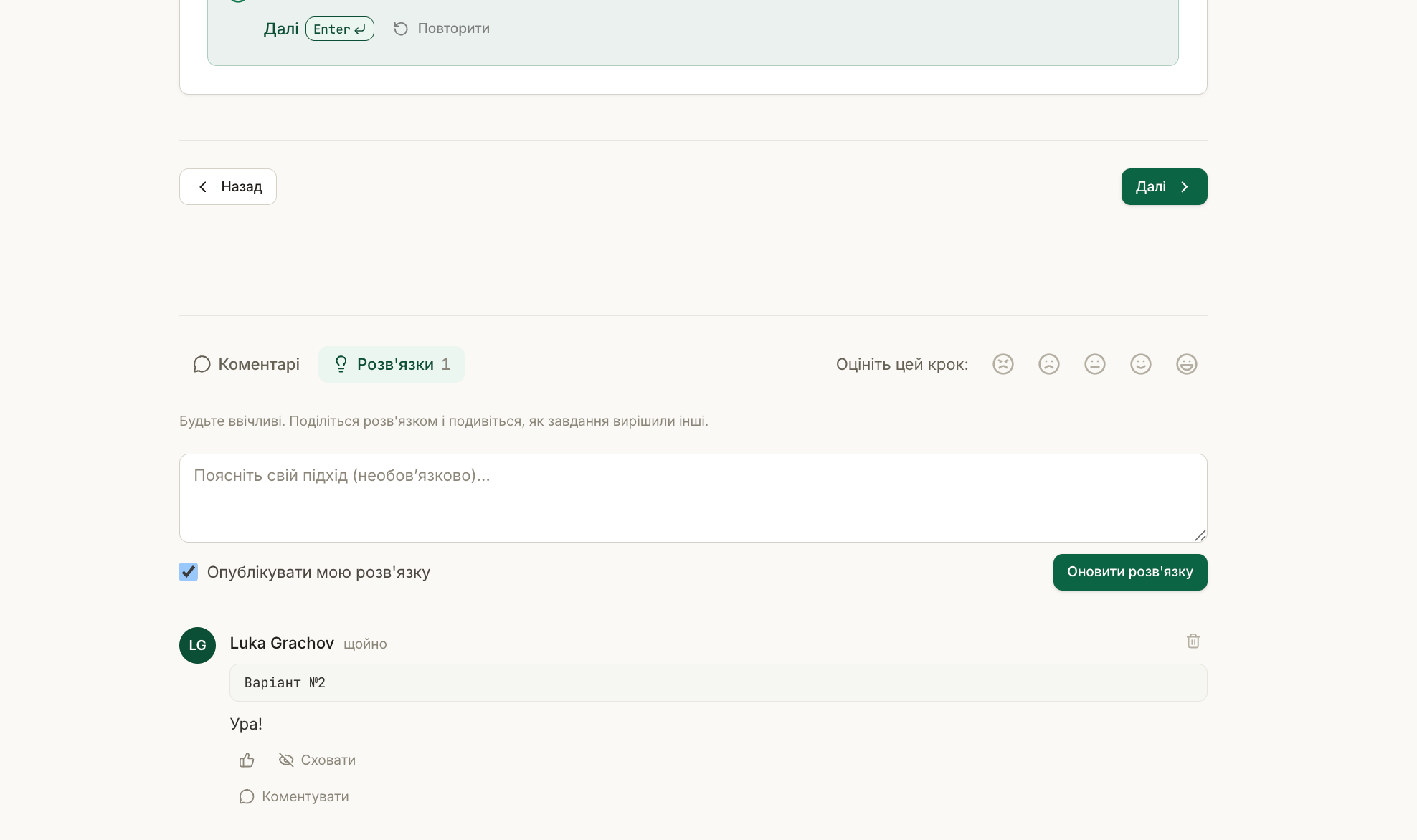Hide the solution via Сховати
Image resolution: width=1417 pixels, height=840 pixels.
tap(317, 760)
